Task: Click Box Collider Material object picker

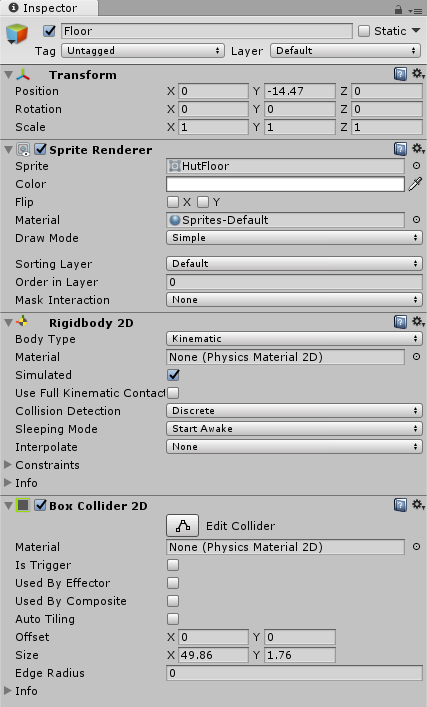Action: [x=416, y=546]
